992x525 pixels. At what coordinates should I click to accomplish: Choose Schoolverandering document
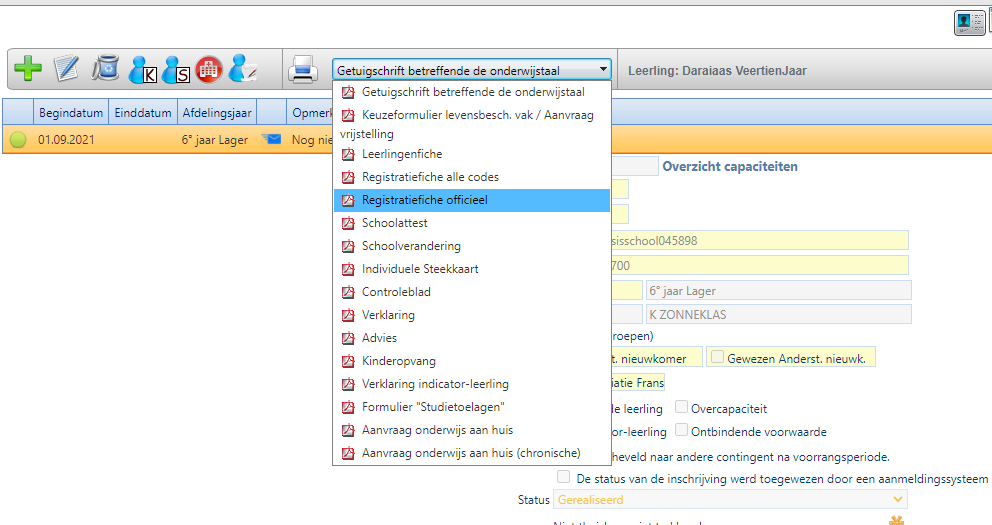point(472,246)
